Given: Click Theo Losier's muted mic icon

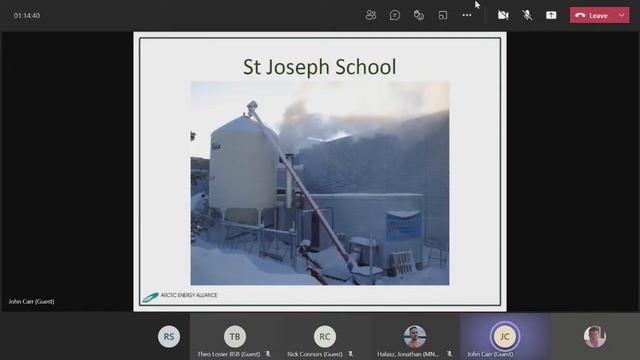Looking at the screenshot, I should coord(268,354).
